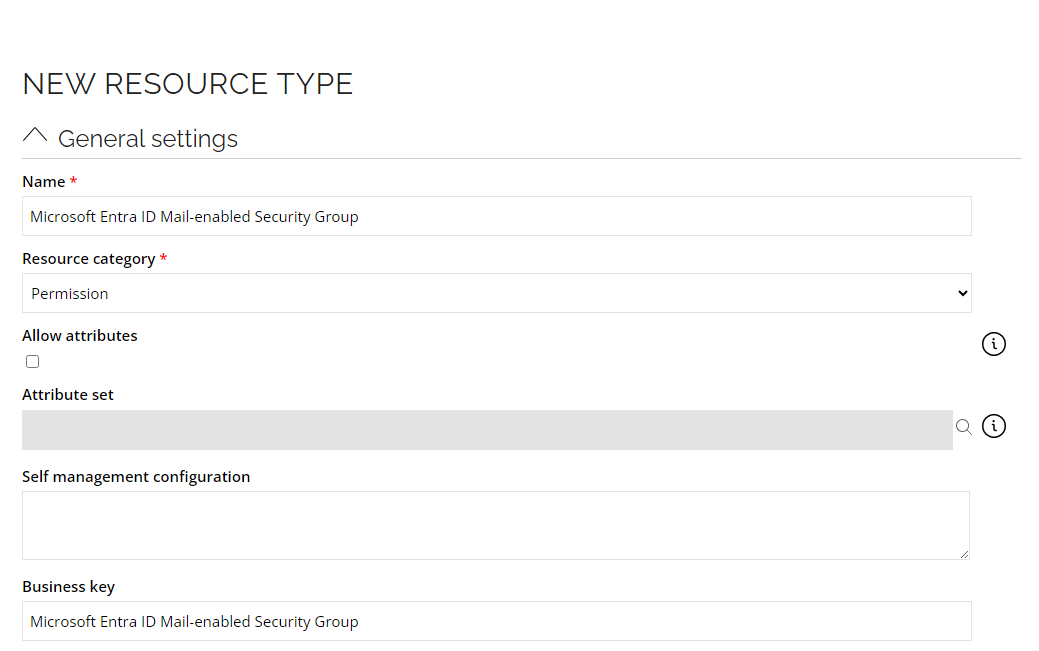Click the Resource category label

89,259
